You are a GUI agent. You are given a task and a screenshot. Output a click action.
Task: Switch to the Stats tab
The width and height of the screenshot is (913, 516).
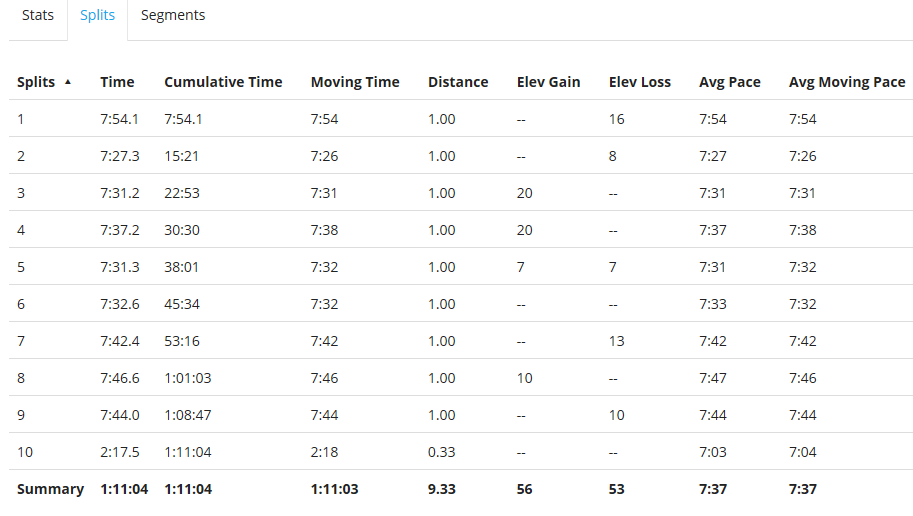pyautogui.click(x=38, y=15)
